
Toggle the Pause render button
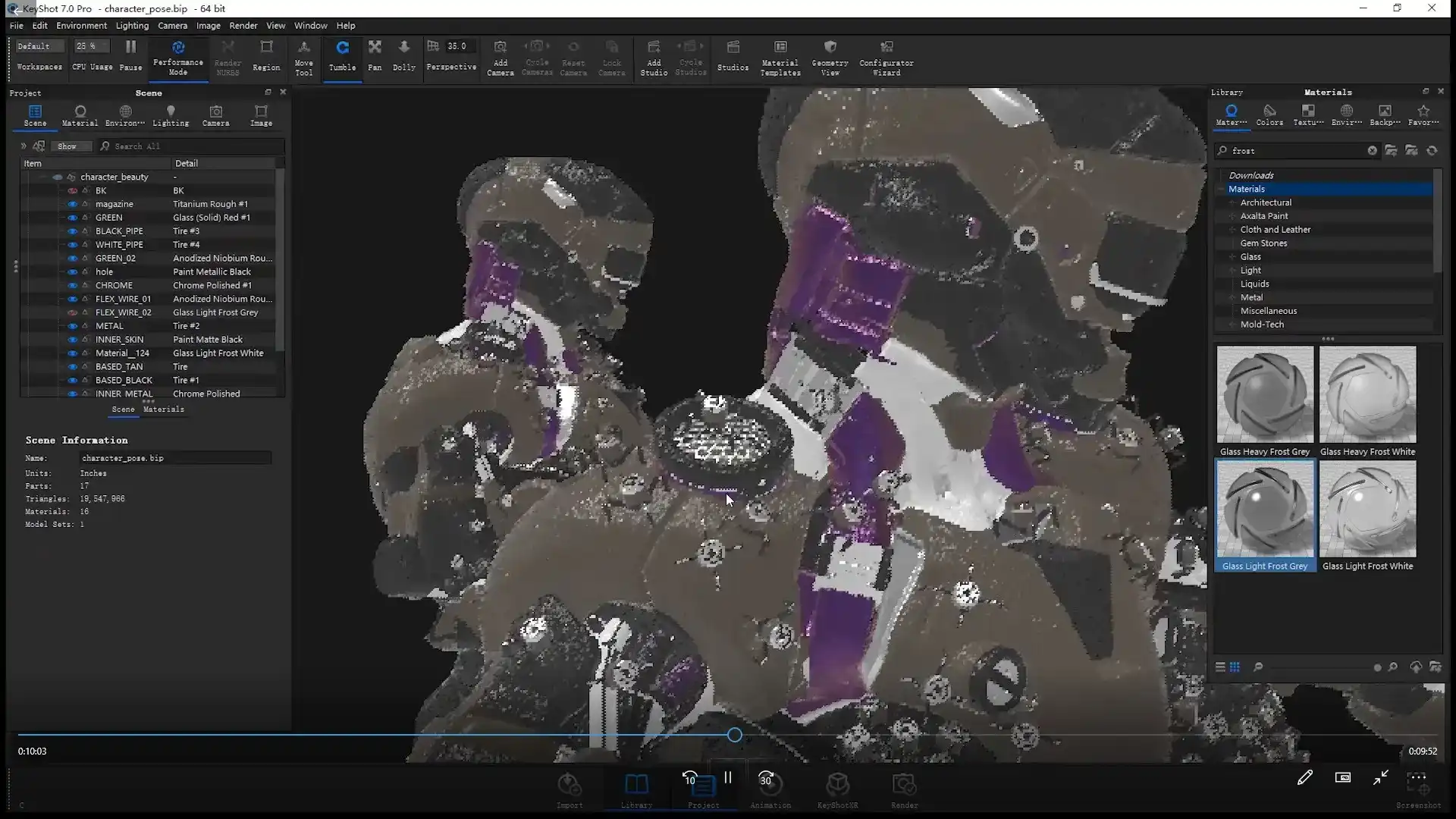[130, 53]
